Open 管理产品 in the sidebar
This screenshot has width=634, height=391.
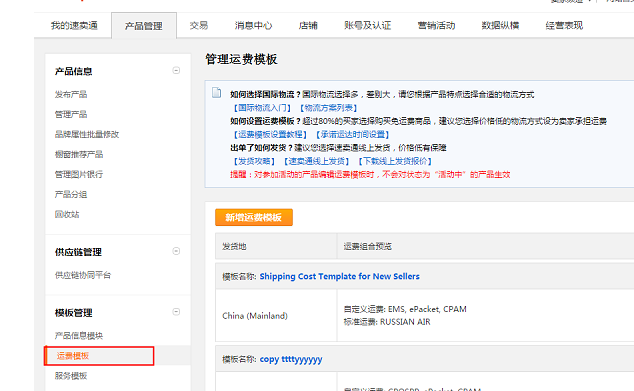coord(71,114)
